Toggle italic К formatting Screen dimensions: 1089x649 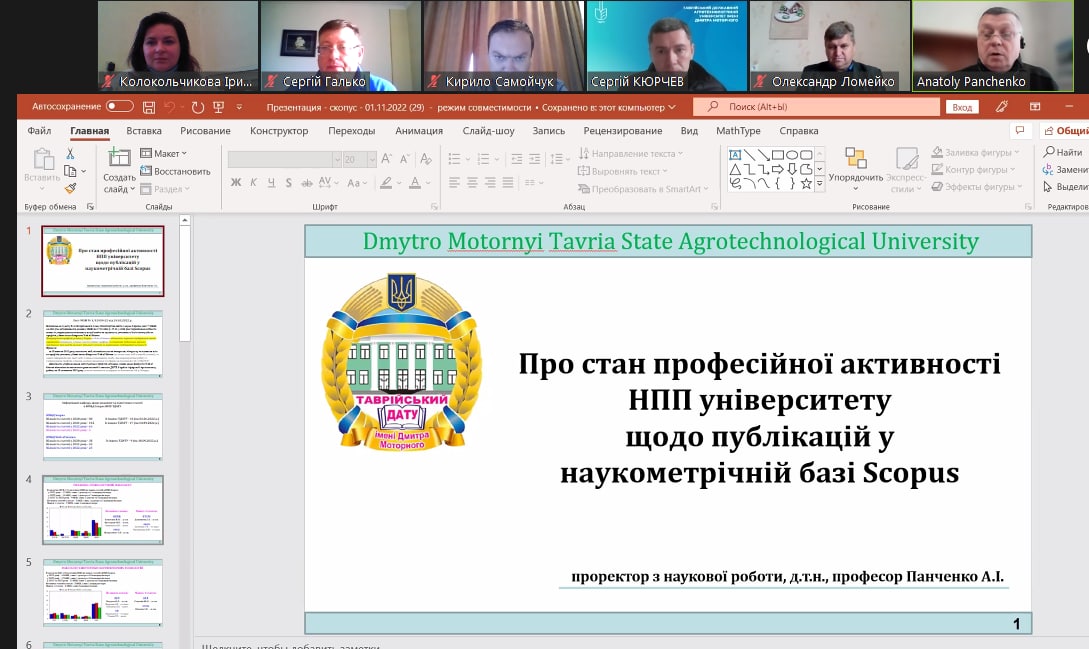254,182
